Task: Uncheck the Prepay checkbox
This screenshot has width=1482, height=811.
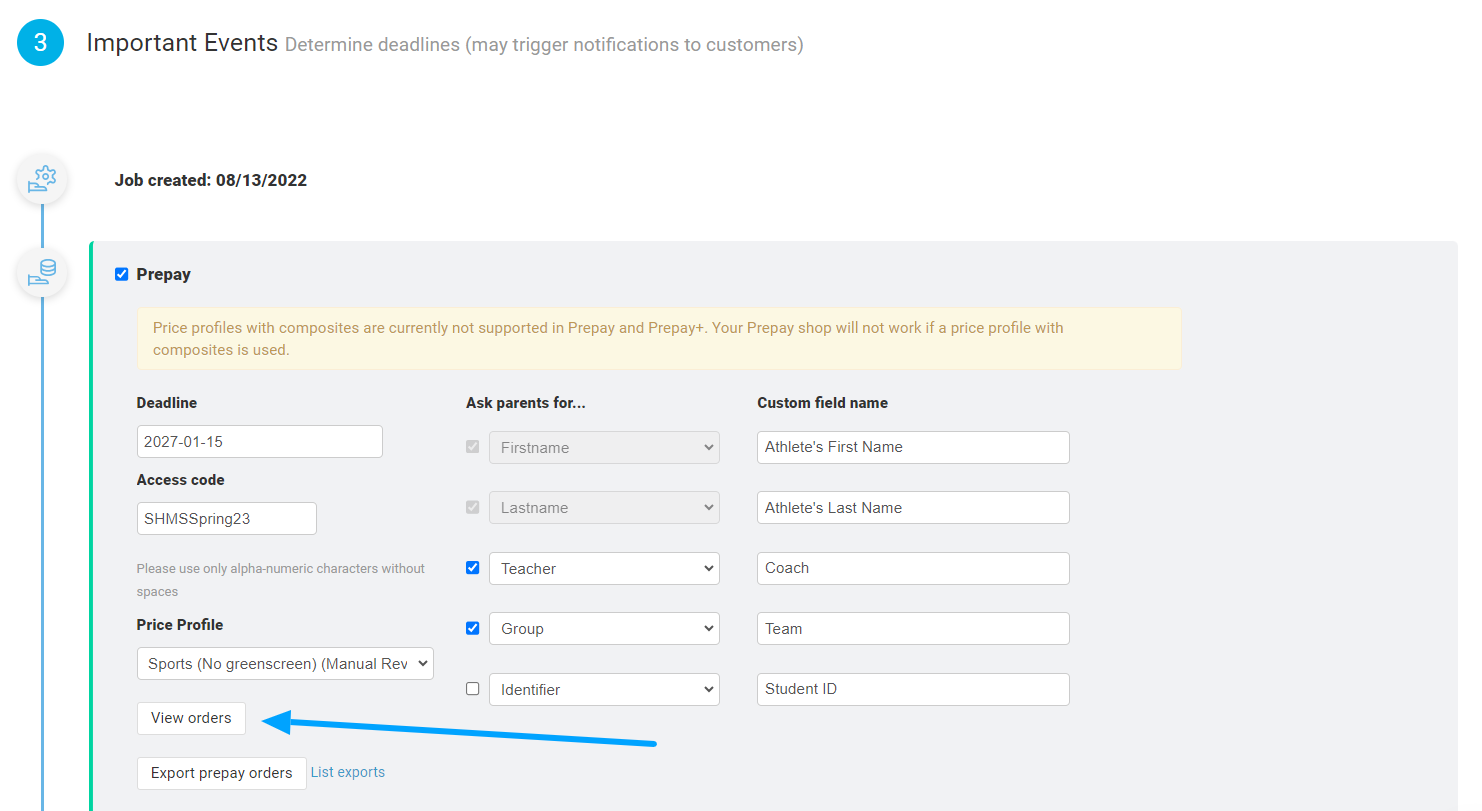Action: (122, 274)
